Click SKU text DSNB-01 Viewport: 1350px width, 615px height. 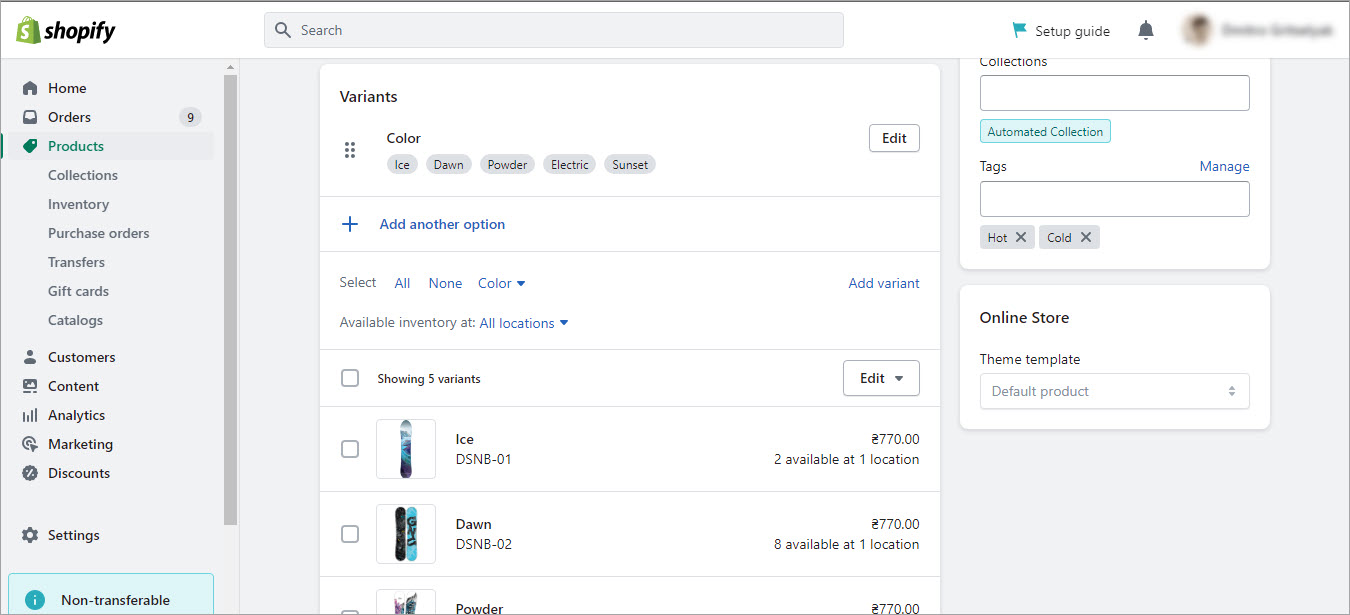[483, 459]
